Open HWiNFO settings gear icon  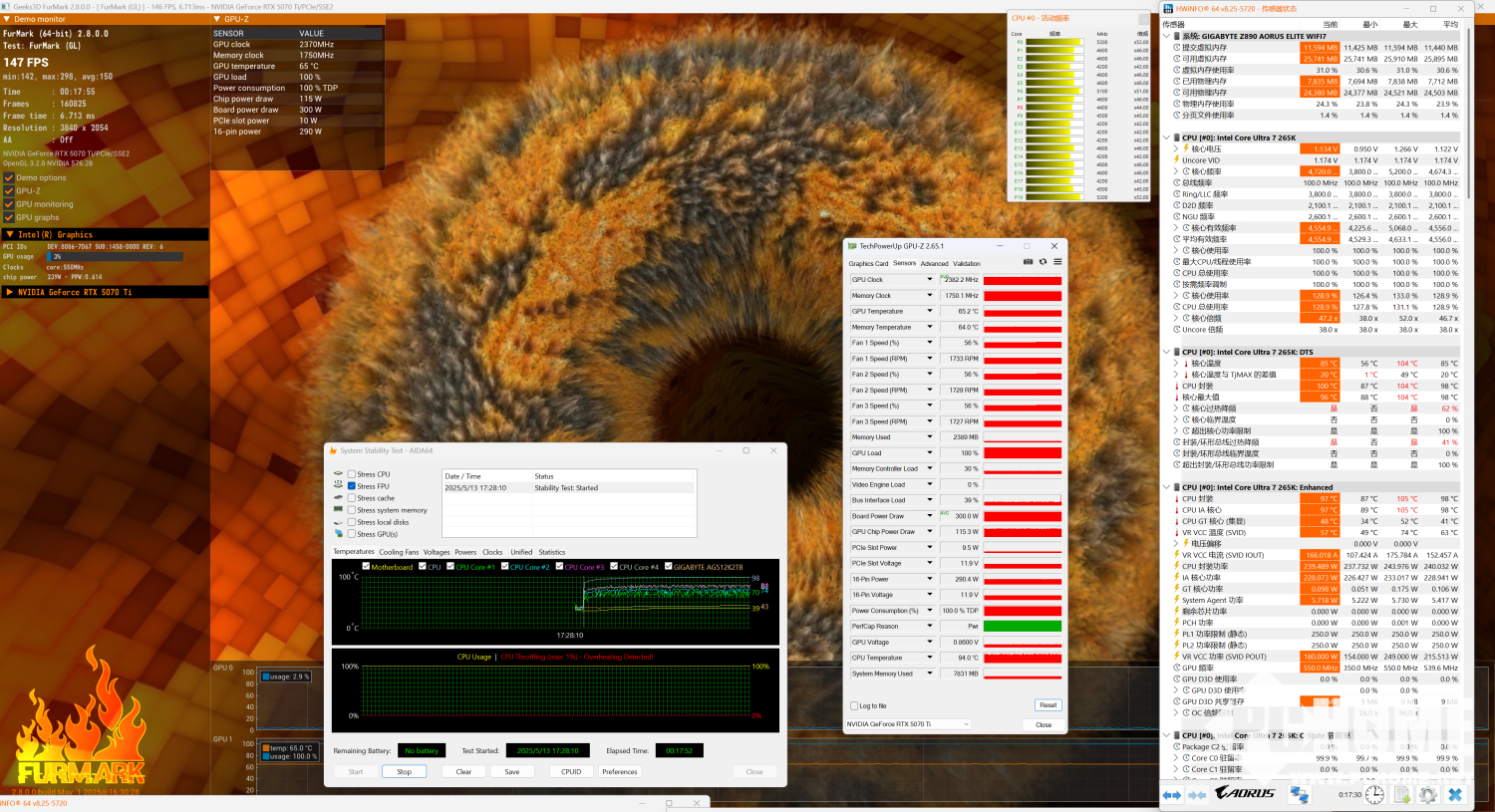pyautogui.click(x=1428, y=794)
